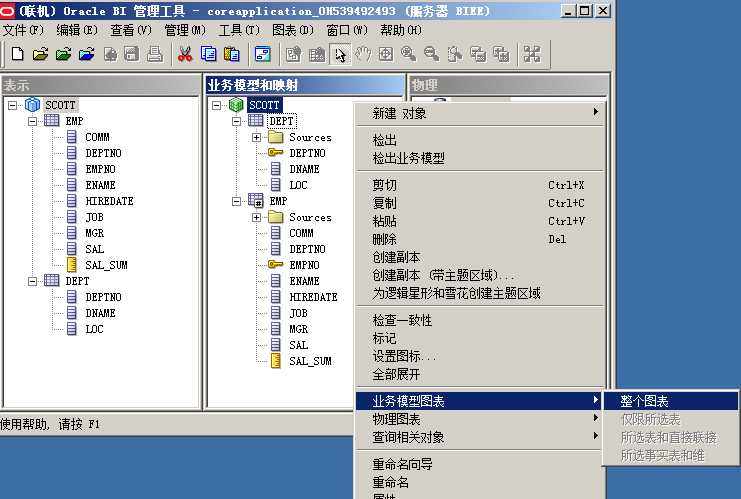Open the 管理(M) menu

(x=185, y=30)
